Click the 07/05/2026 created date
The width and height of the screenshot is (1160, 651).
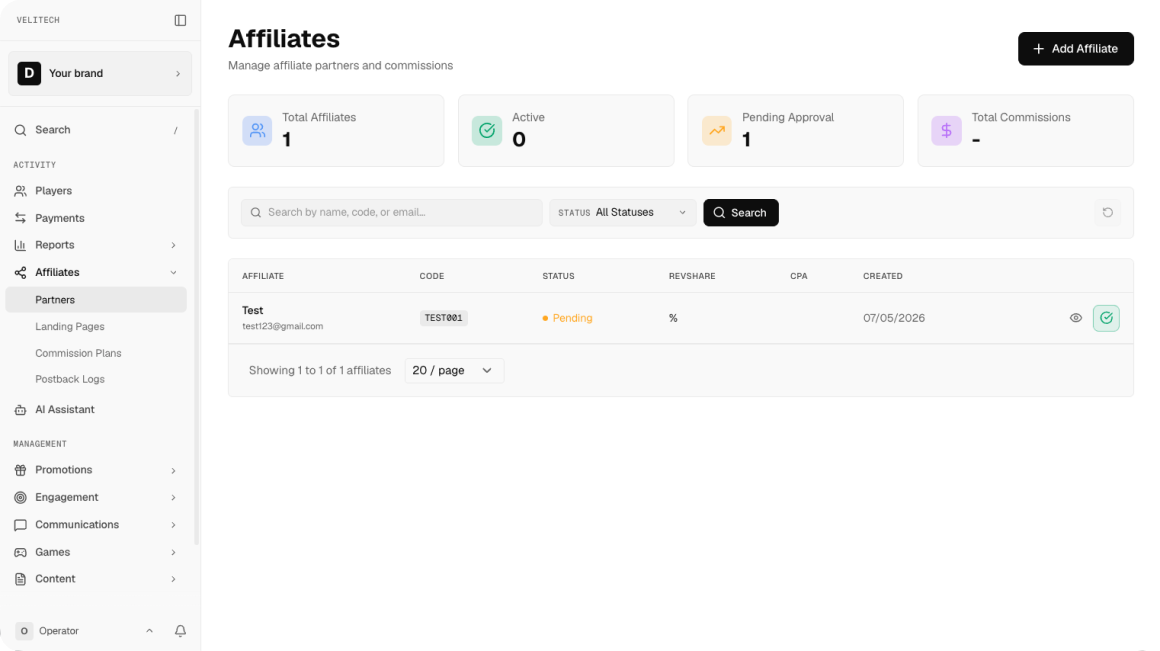pos(894,318)
